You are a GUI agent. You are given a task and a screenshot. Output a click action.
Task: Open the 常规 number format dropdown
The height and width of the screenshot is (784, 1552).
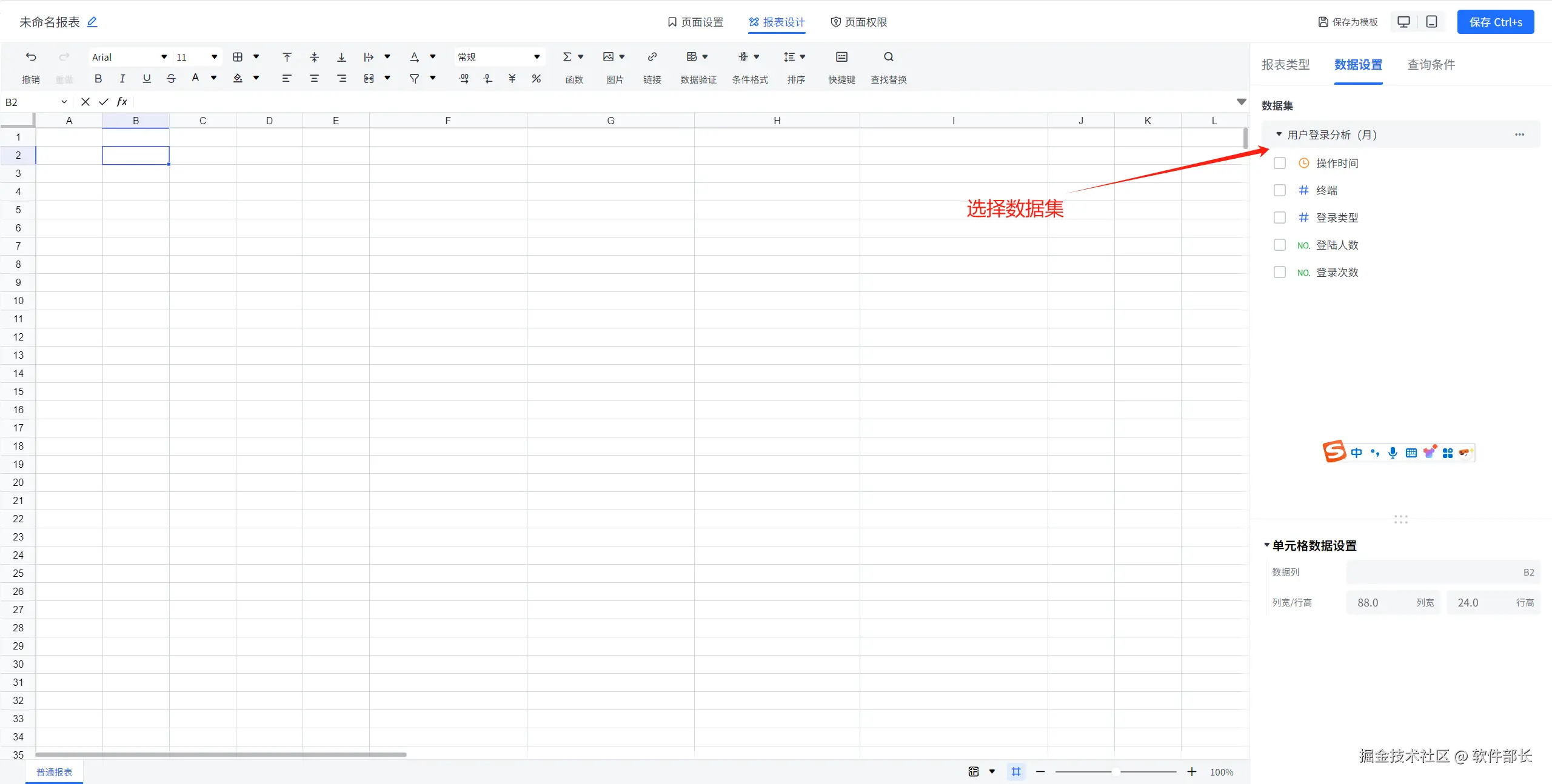pos(498,57)
